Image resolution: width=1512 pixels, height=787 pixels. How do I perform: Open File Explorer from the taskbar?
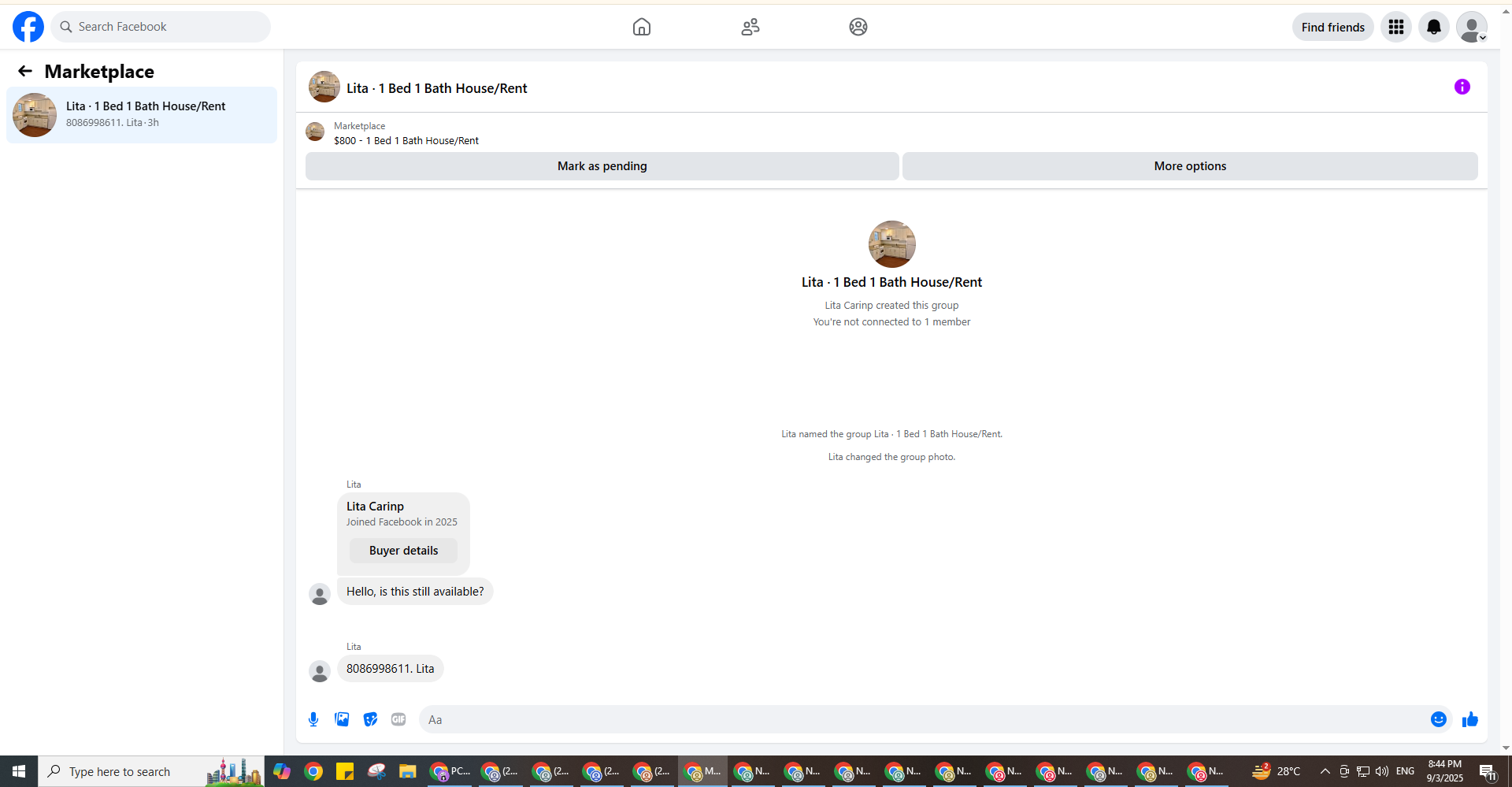pyautogui.click(x=407, y=771)
